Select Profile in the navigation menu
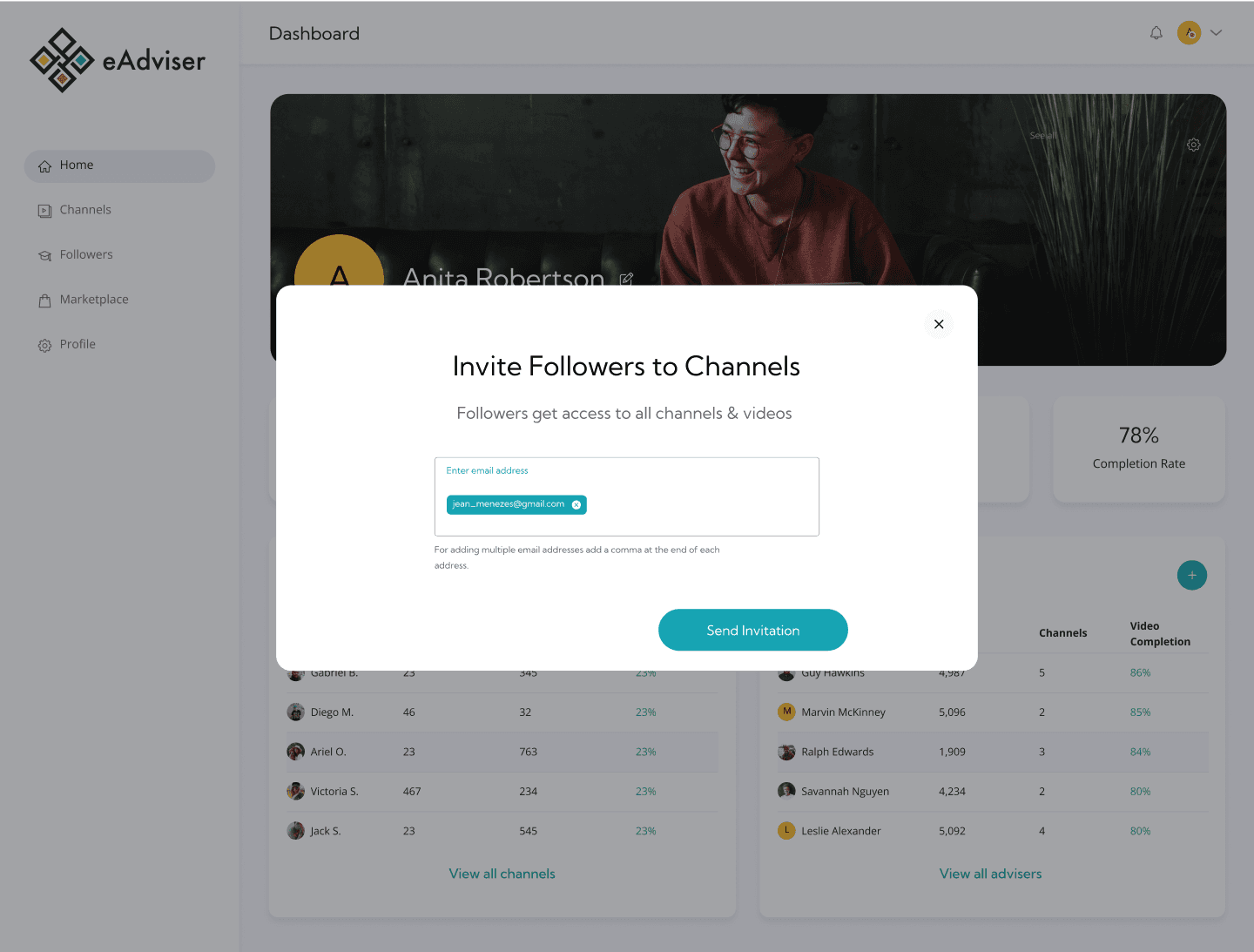The image size is (1254, 952). click(77, 344)
